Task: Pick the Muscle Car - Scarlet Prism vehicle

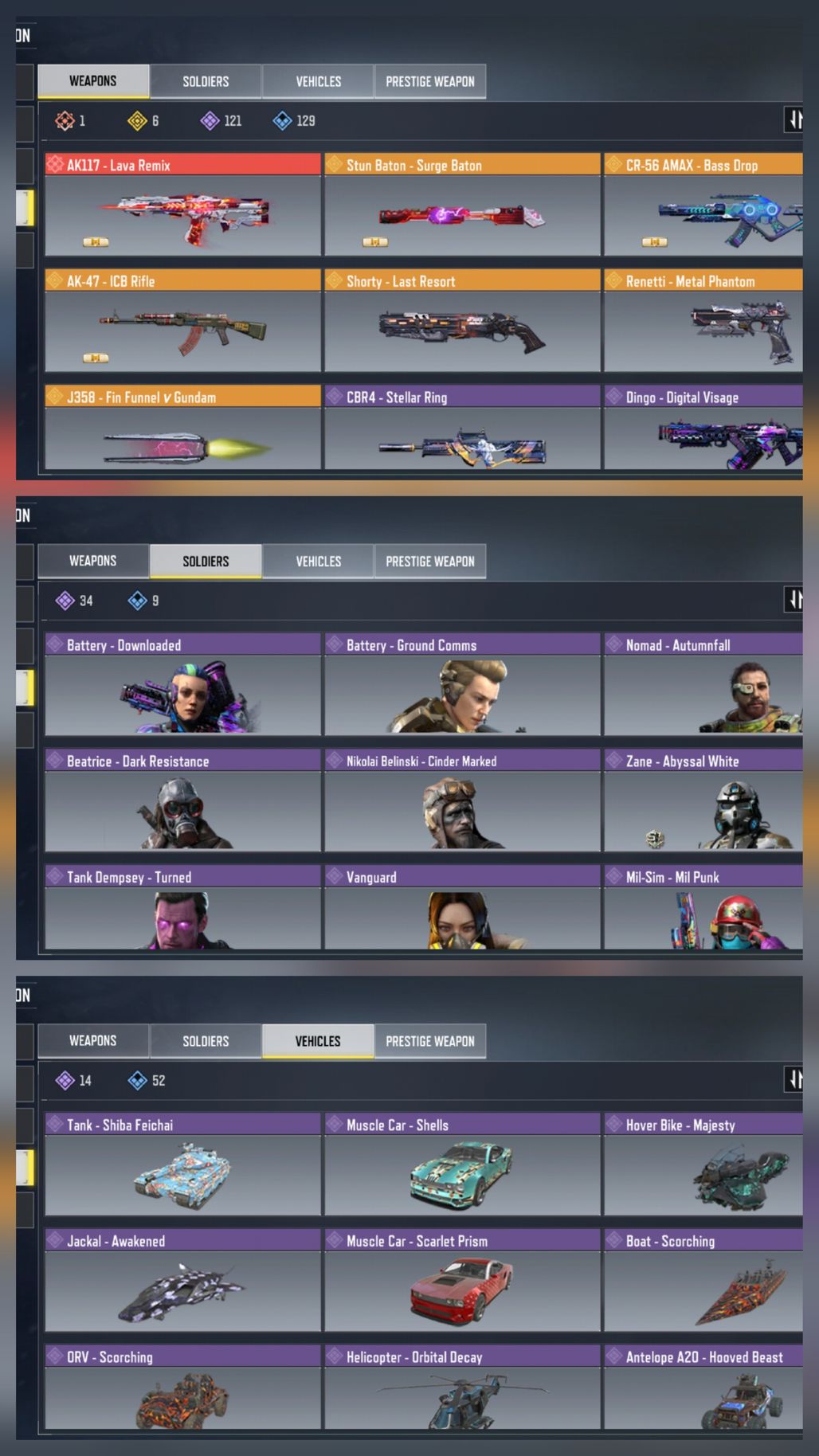Action: 462,1281
